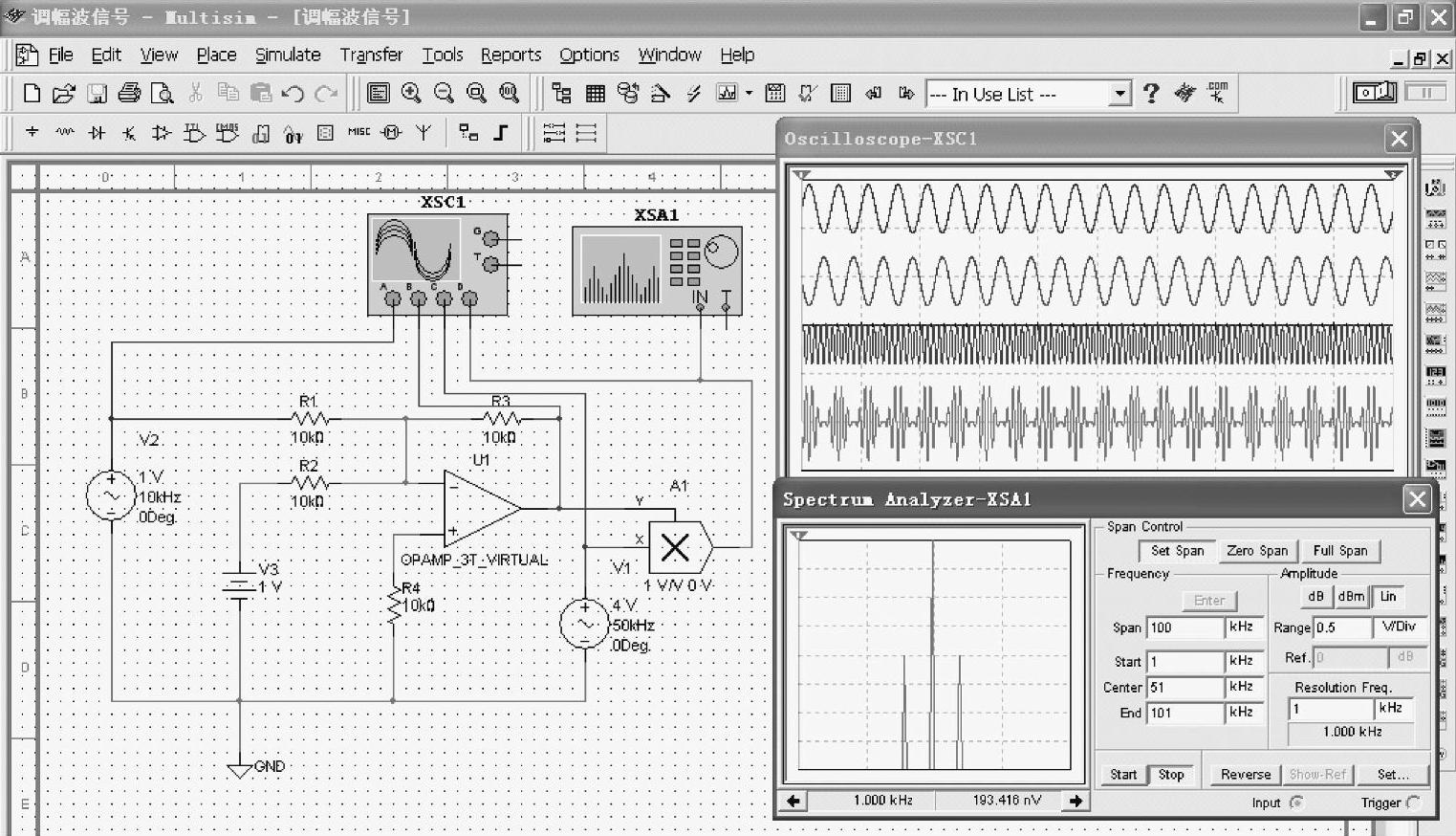The image size is (1456, 836).
Task: Click the Spreadsheet view grid icon
Action: (595, 93)
